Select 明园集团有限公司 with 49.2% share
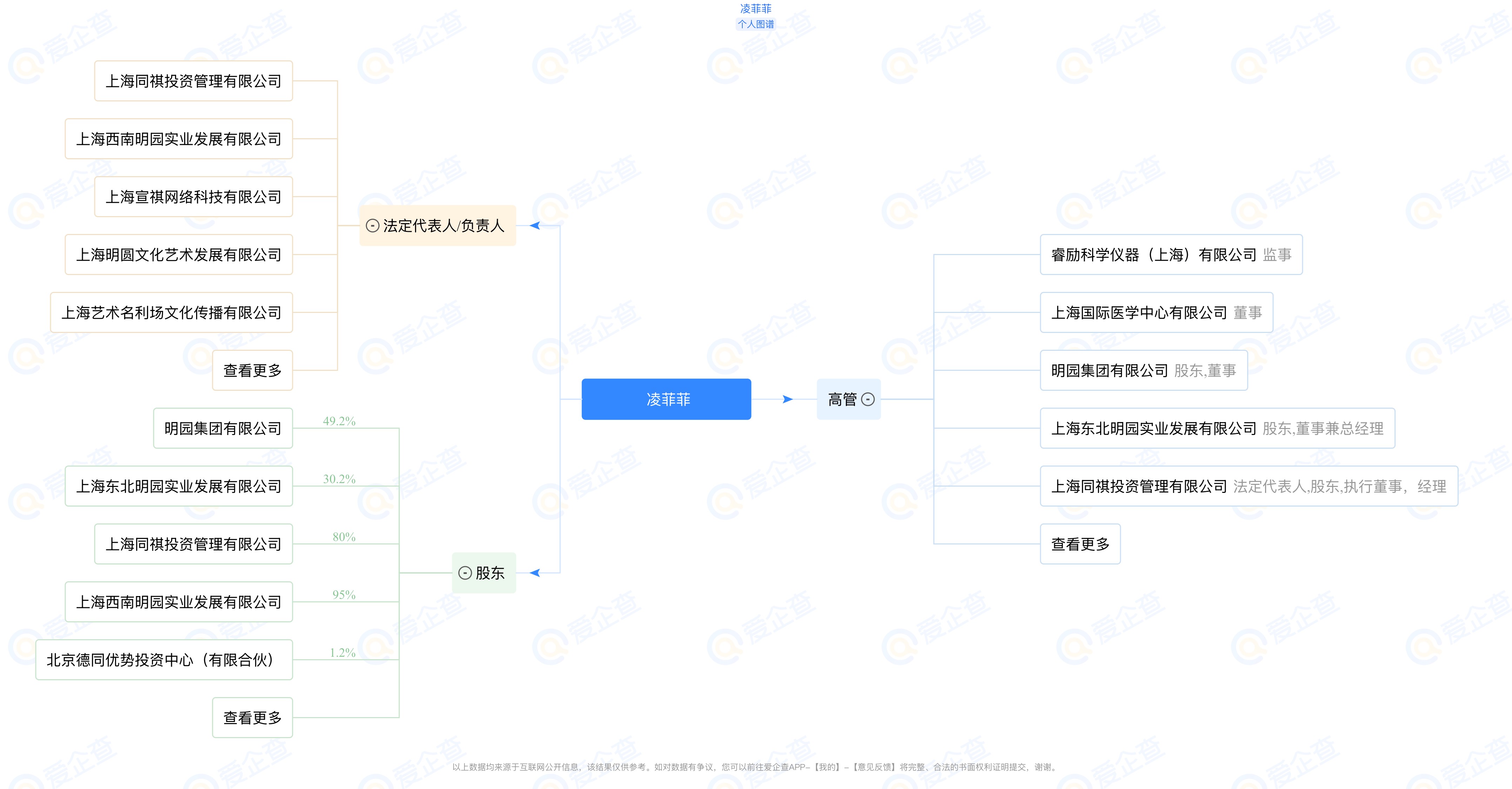This screenshot has height=789, width=1512. click(223, 429)
